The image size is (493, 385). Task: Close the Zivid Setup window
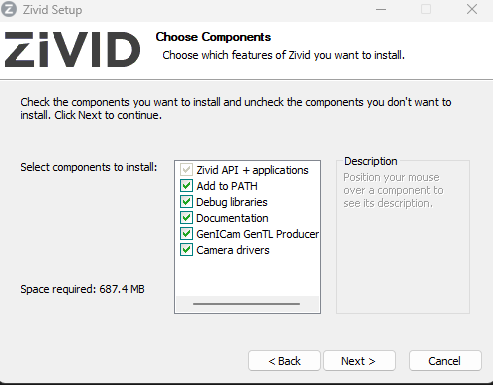pyautogui.click(x=472, y=9)
